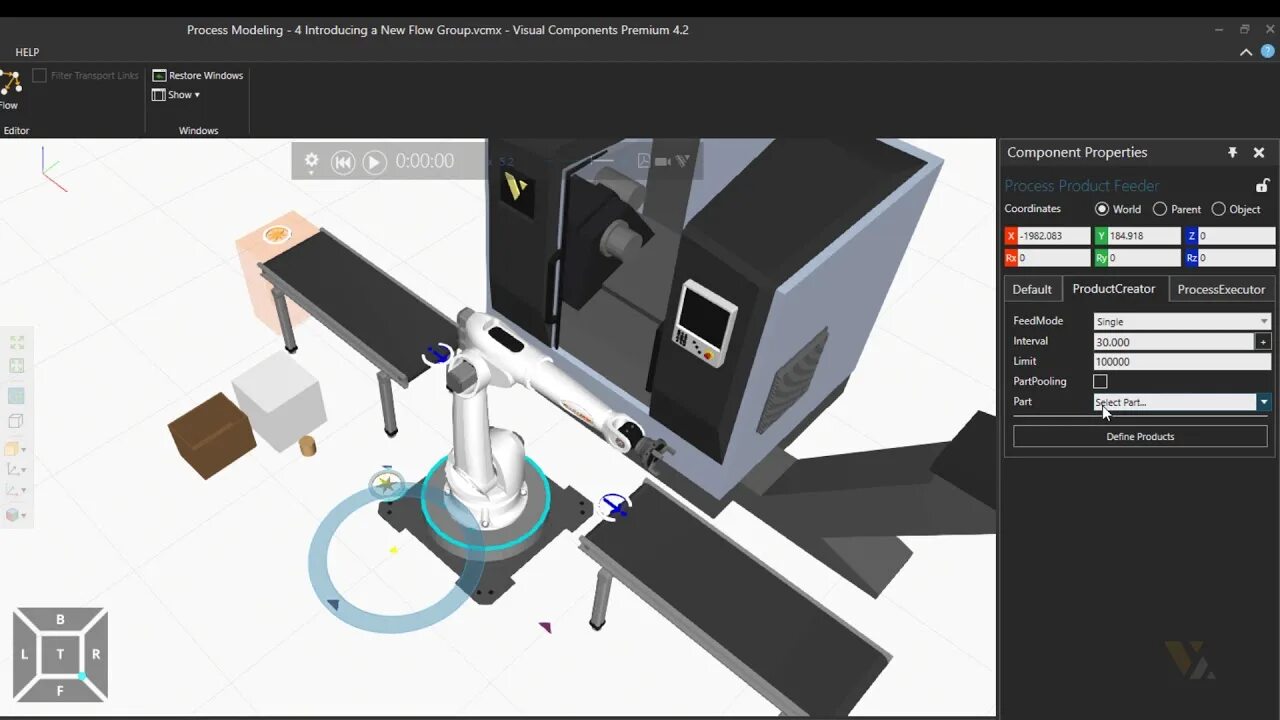Click the Process Product Feeder name
Screen dimensions: 1280x720
pos(1082,186)
